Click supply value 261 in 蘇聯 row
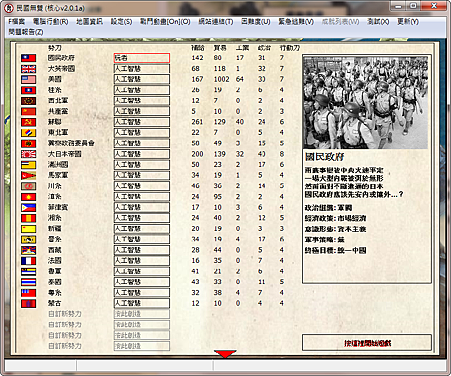Image resolution: width=451 pixels, height=376 pixels. (197, 122)
